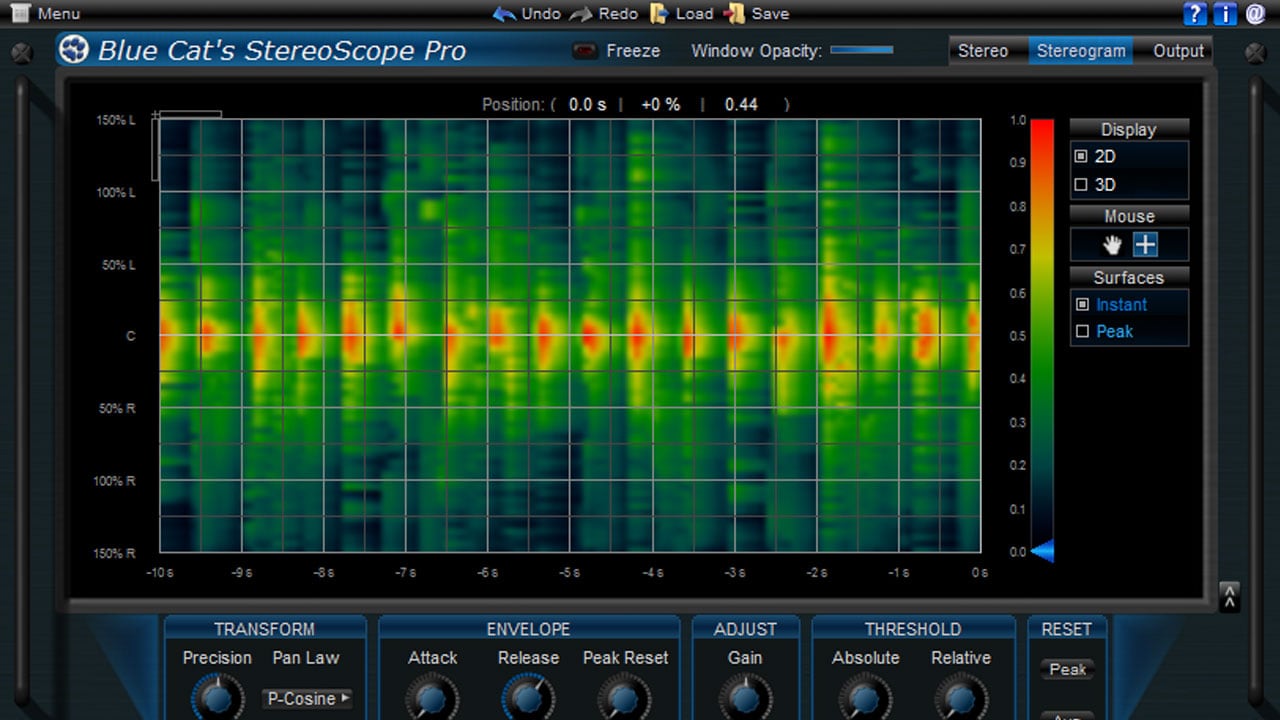Click the Blue Cat logo icon
The image size is (1280, 720).
click(73, 50)
